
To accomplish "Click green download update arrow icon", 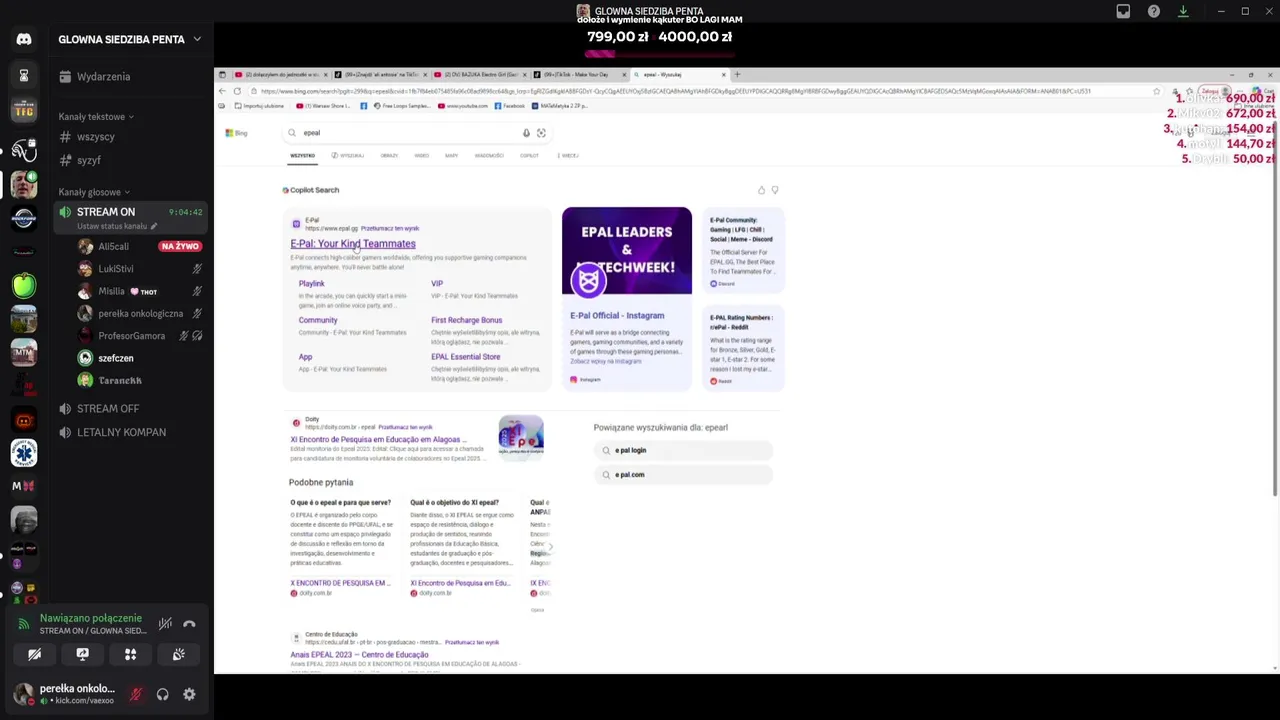I will (1183, 11).
